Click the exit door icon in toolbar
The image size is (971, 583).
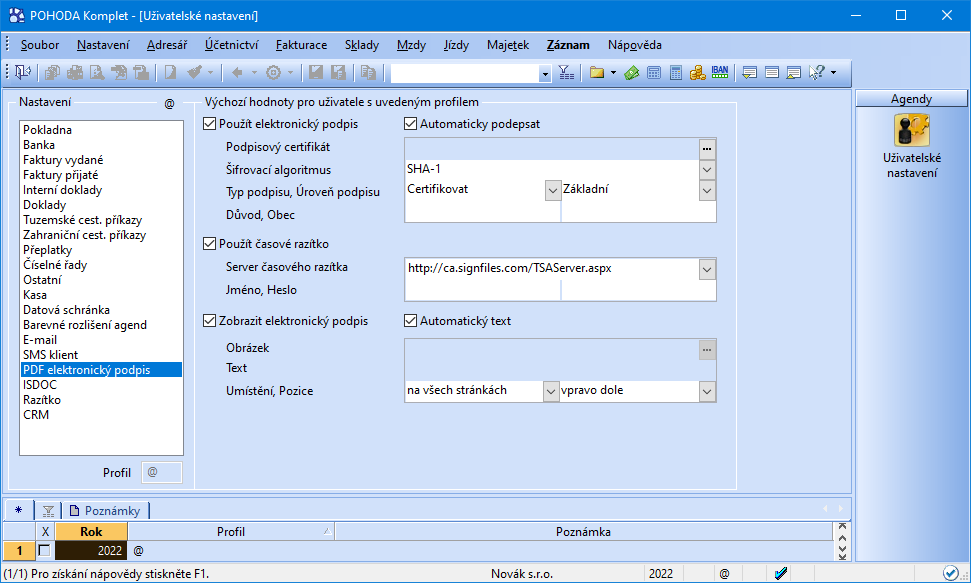22,72
